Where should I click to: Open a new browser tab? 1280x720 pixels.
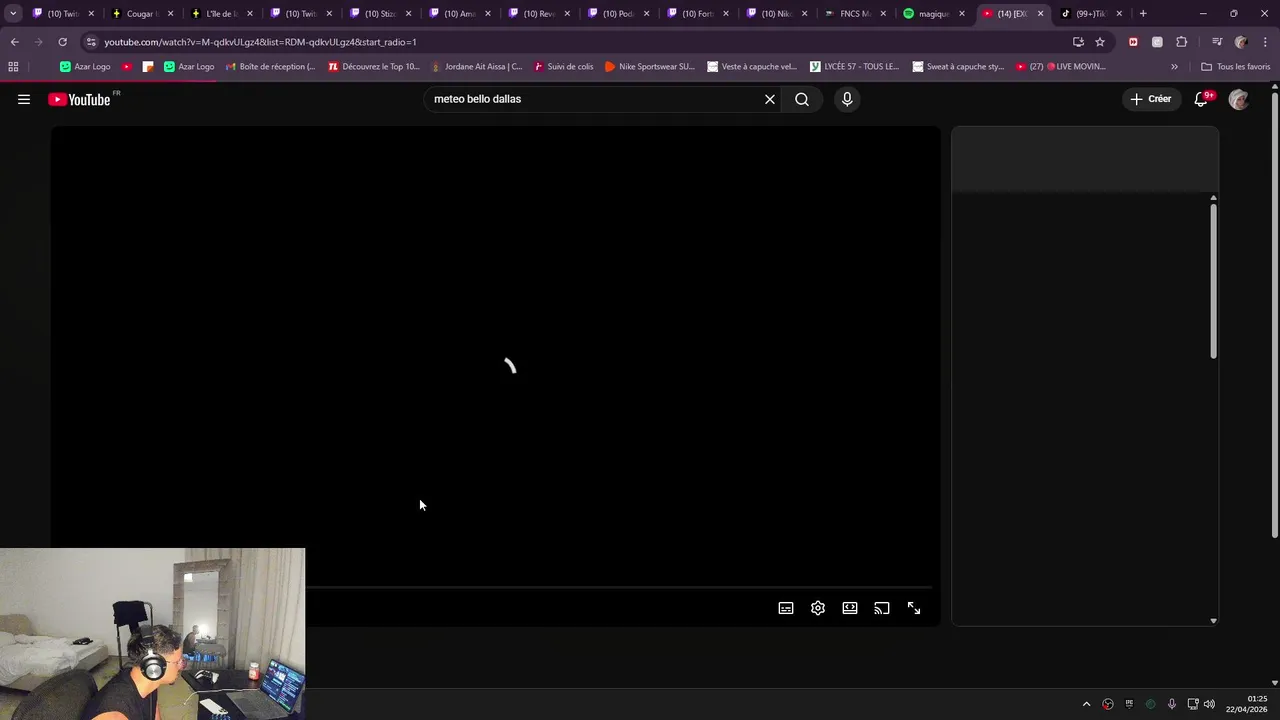(x=1143, y=14)
